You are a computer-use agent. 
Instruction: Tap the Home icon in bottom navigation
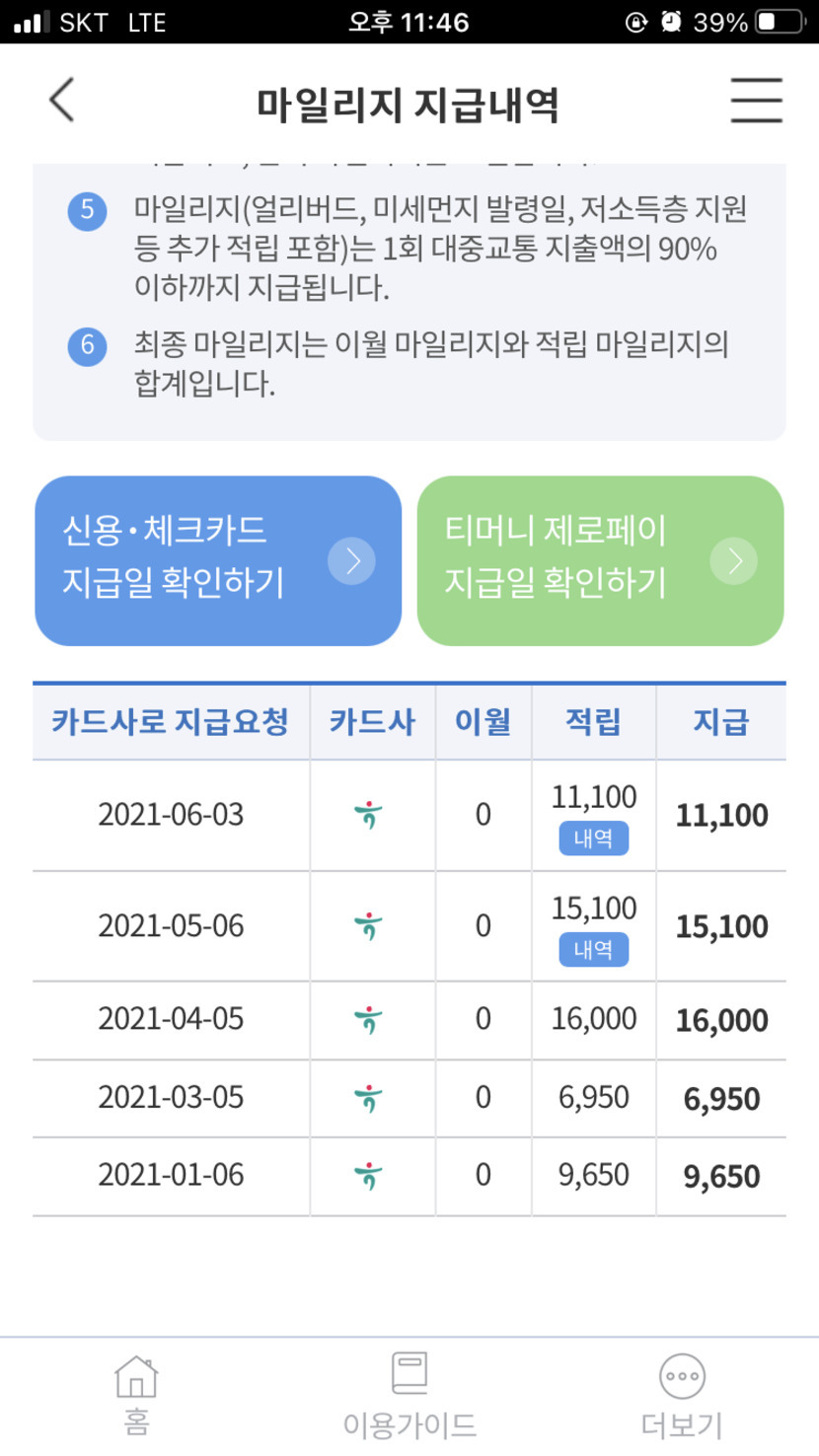136,1377
